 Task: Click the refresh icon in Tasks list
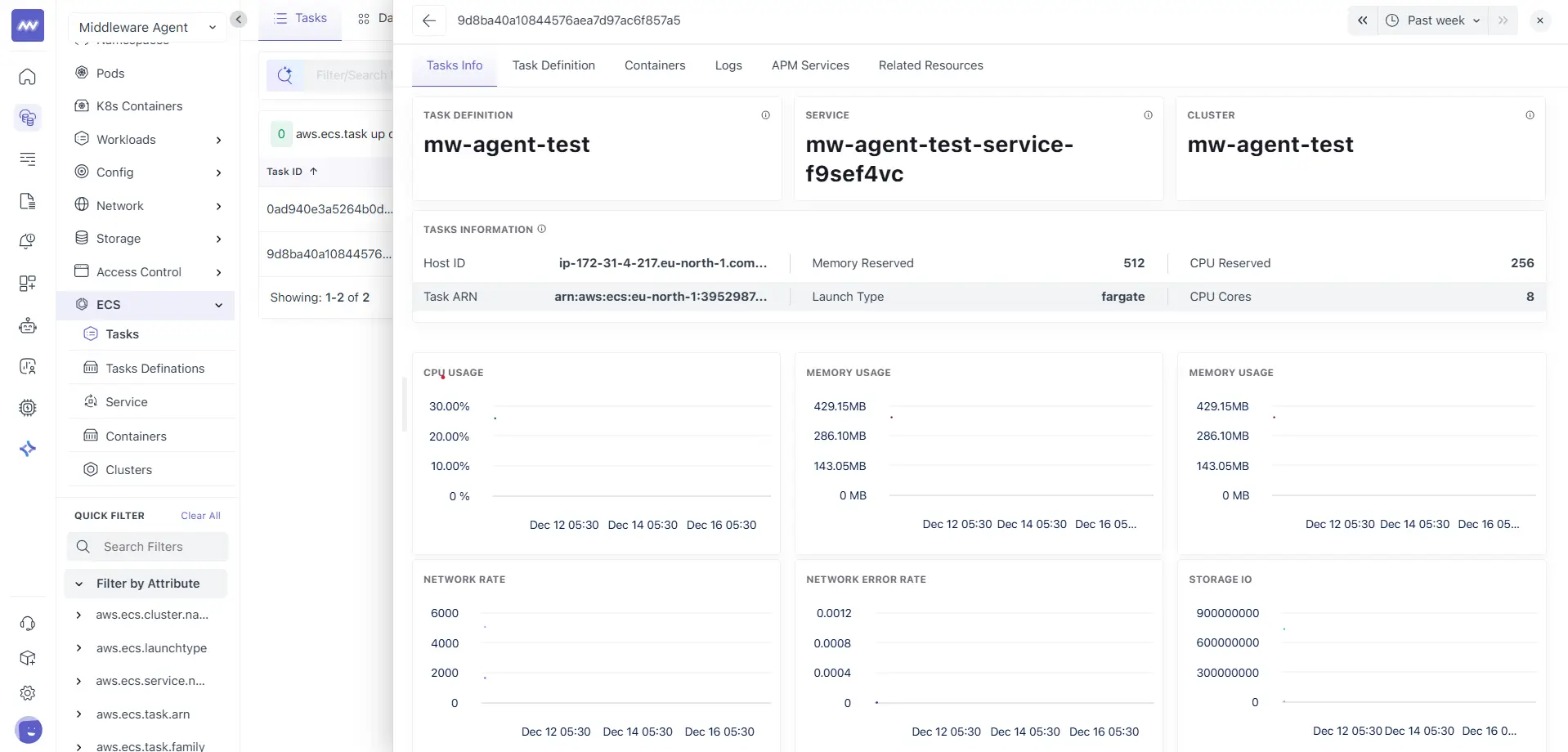coord(284,75)
